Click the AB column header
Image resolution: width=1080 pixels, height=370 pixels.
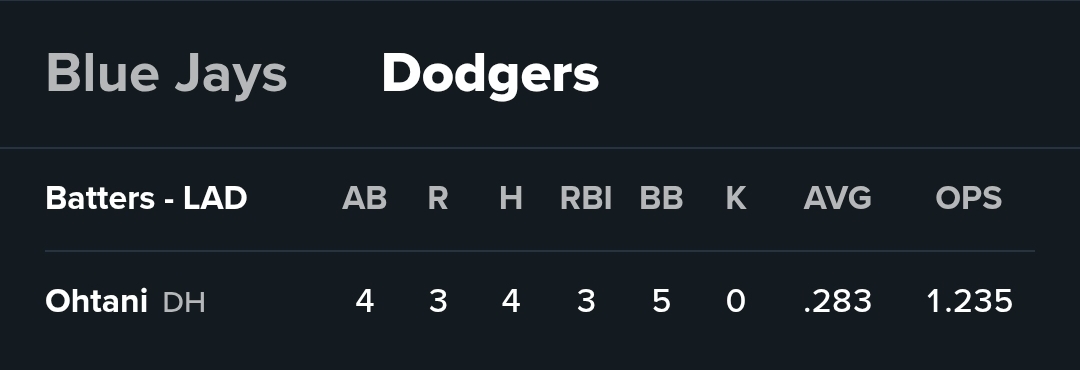364,198
